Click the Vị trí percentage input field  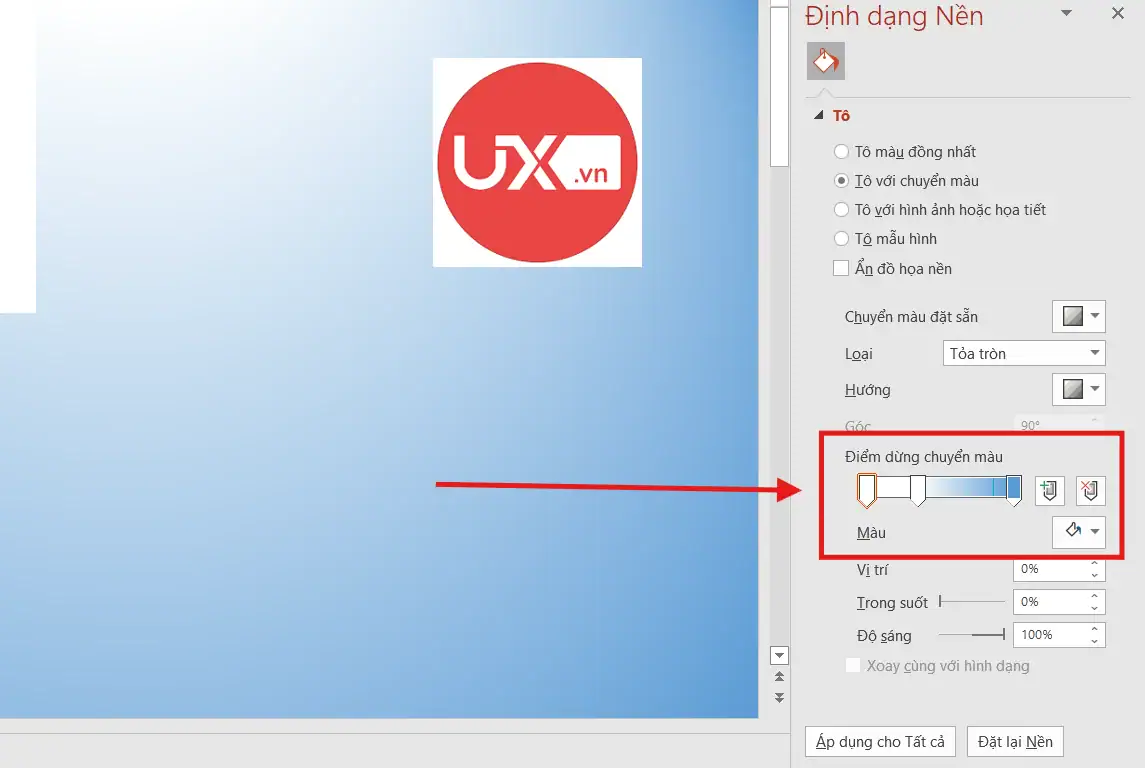point(1050,569)
